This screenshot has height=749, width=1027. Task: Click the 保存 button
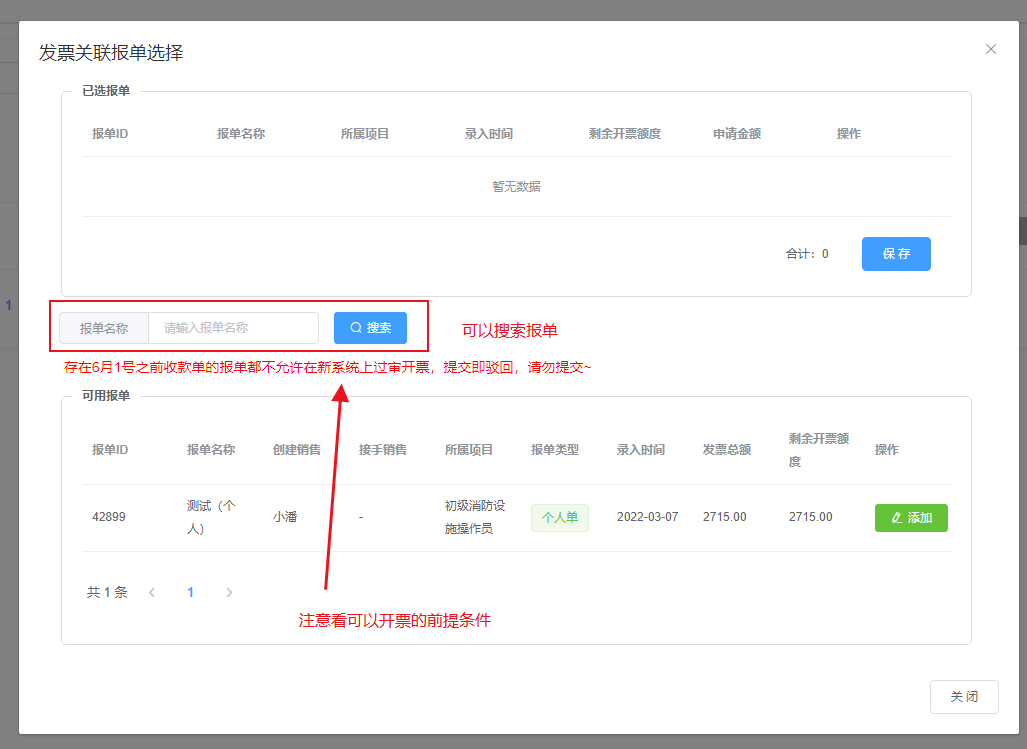coord(896,254)
